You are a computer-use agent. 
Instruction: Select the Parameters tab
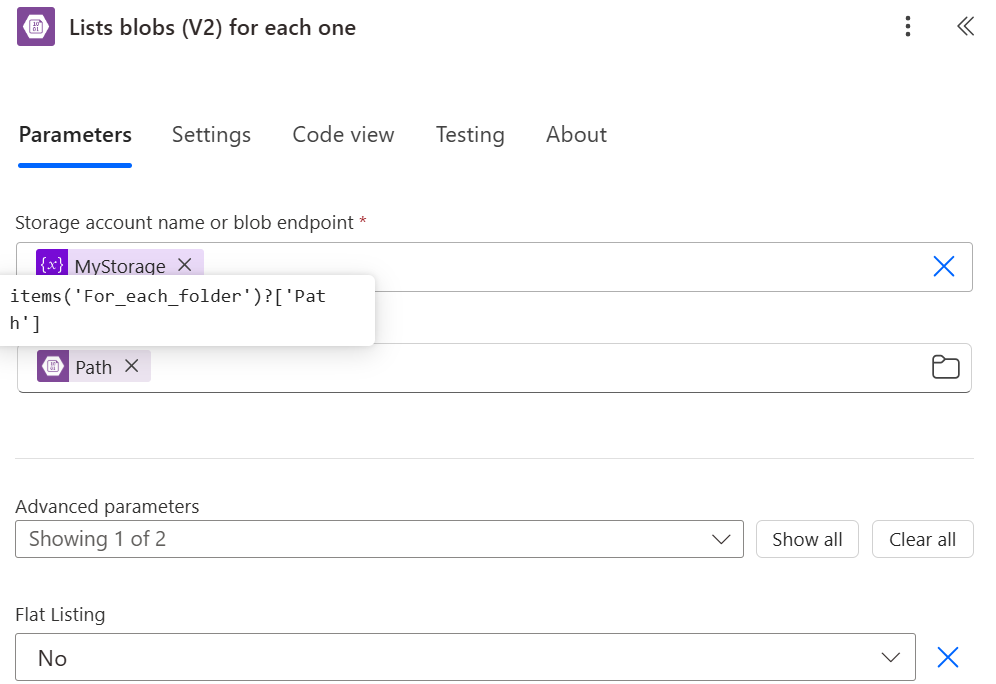click(x=75, y=135)
